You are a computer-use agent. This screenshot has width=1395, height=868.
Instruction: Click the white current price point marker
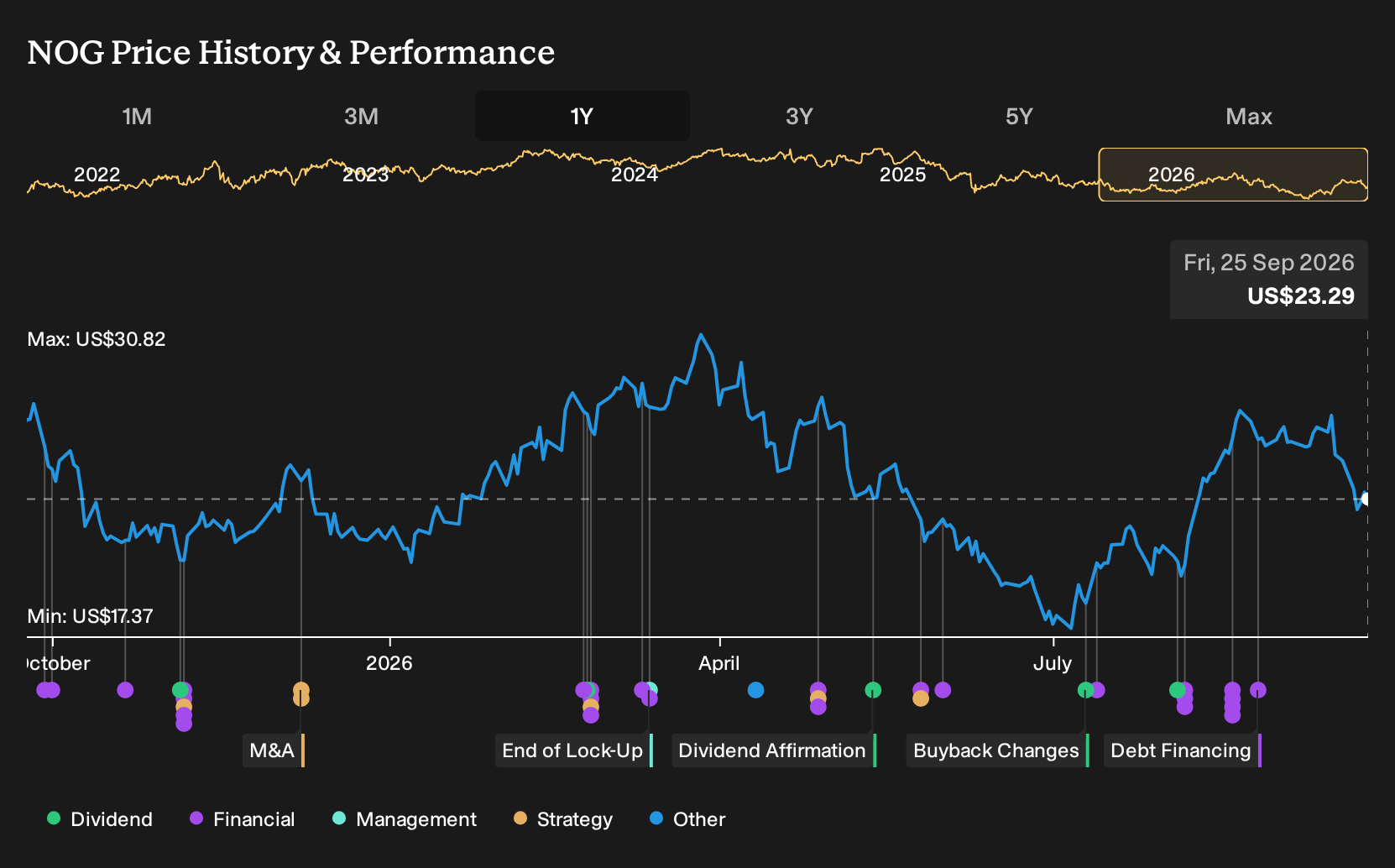(x=1366, y=499)
